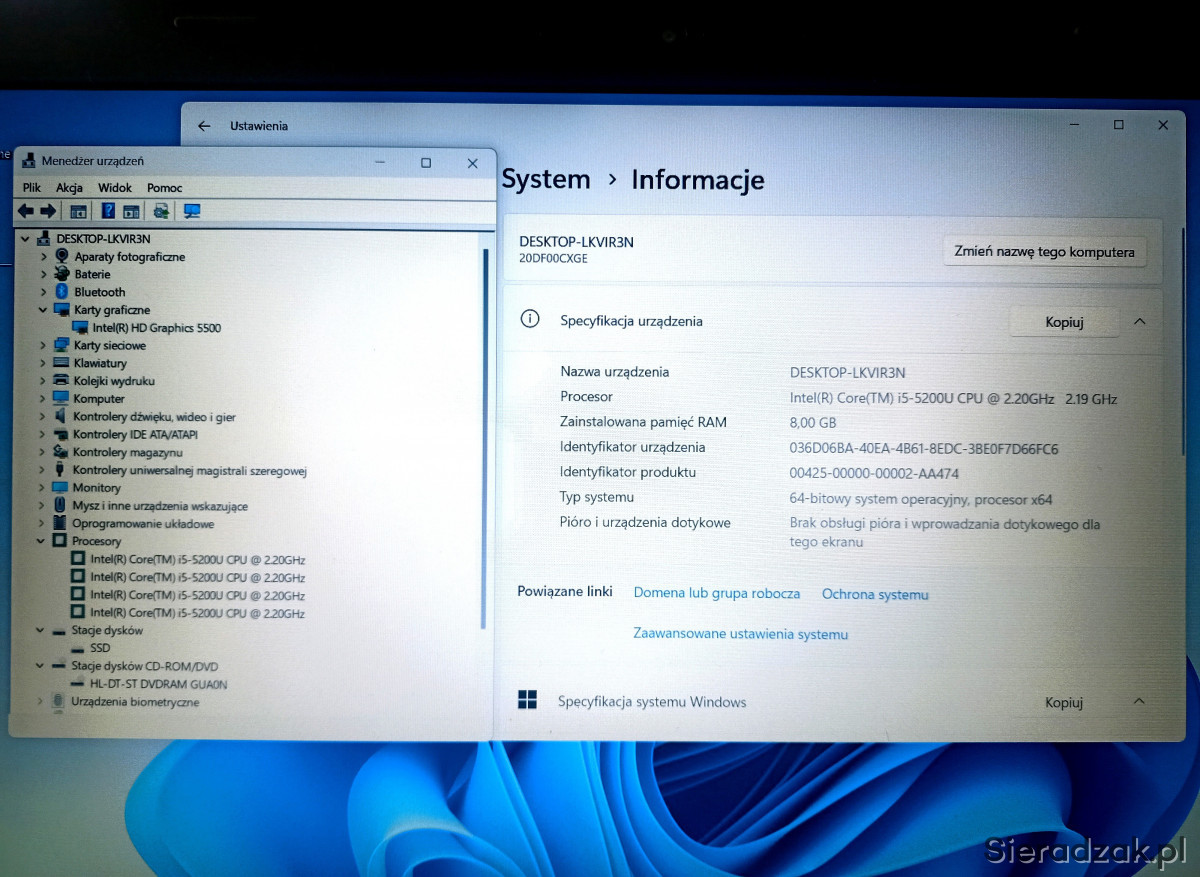Collapse the Specyfikacja urządzenia section chevron
Viewport: 1200px width, 877px height.
(1139, 322)
